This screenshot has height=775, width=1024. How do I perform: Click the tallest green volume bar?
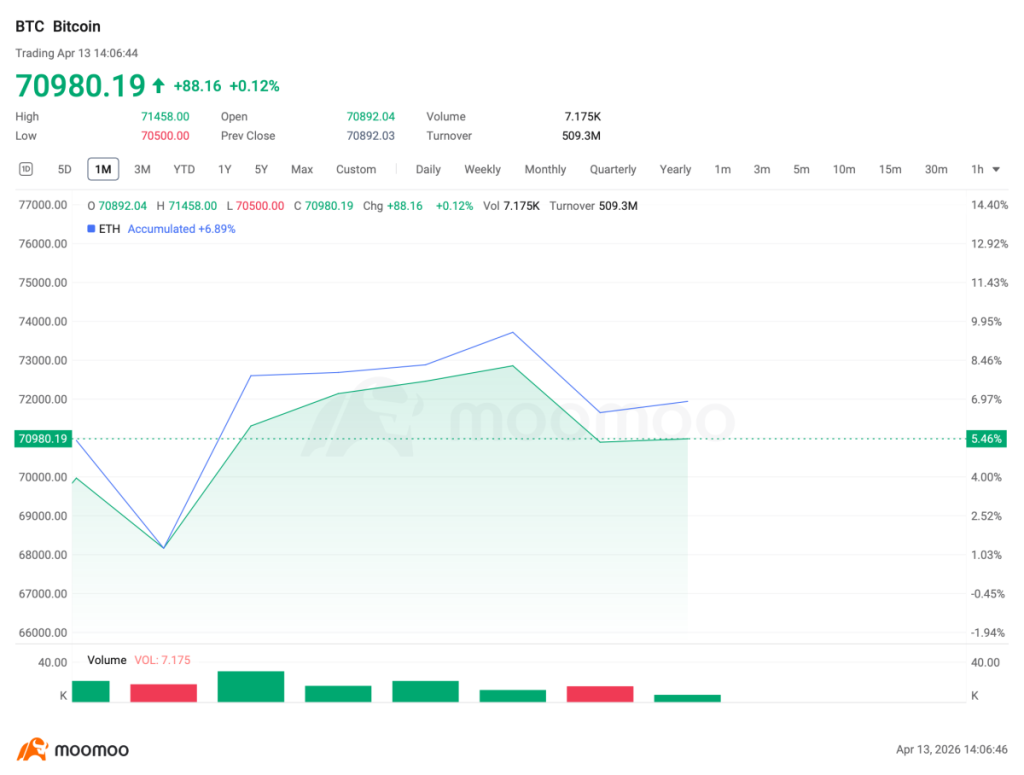251,686
